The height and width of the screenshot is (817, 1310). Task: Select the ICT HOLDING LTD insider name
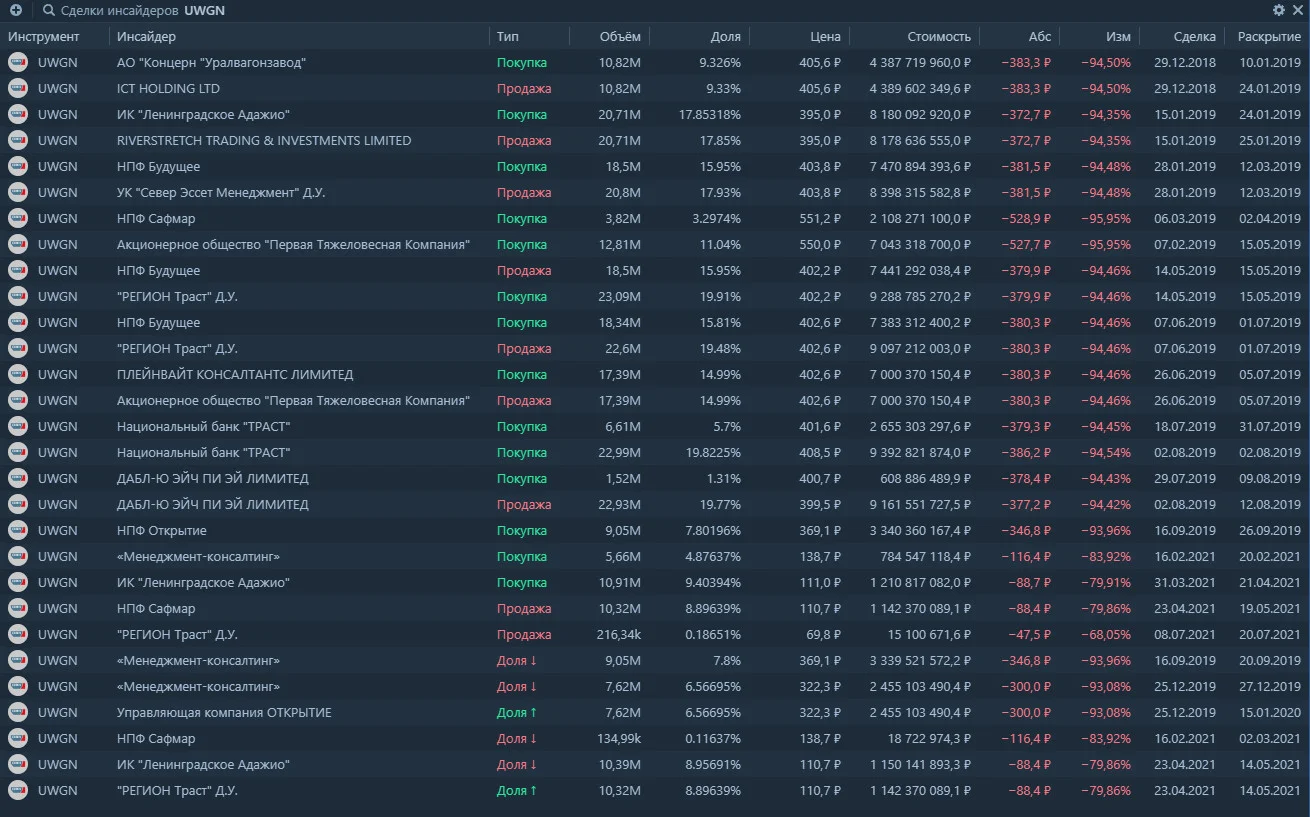pos(168,88)
